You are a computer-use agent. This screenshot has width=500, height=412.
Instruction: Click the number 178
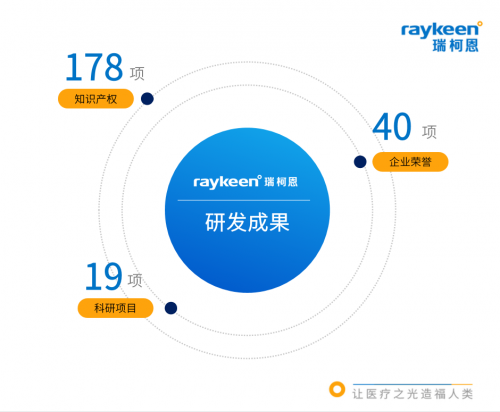[94, 67]
